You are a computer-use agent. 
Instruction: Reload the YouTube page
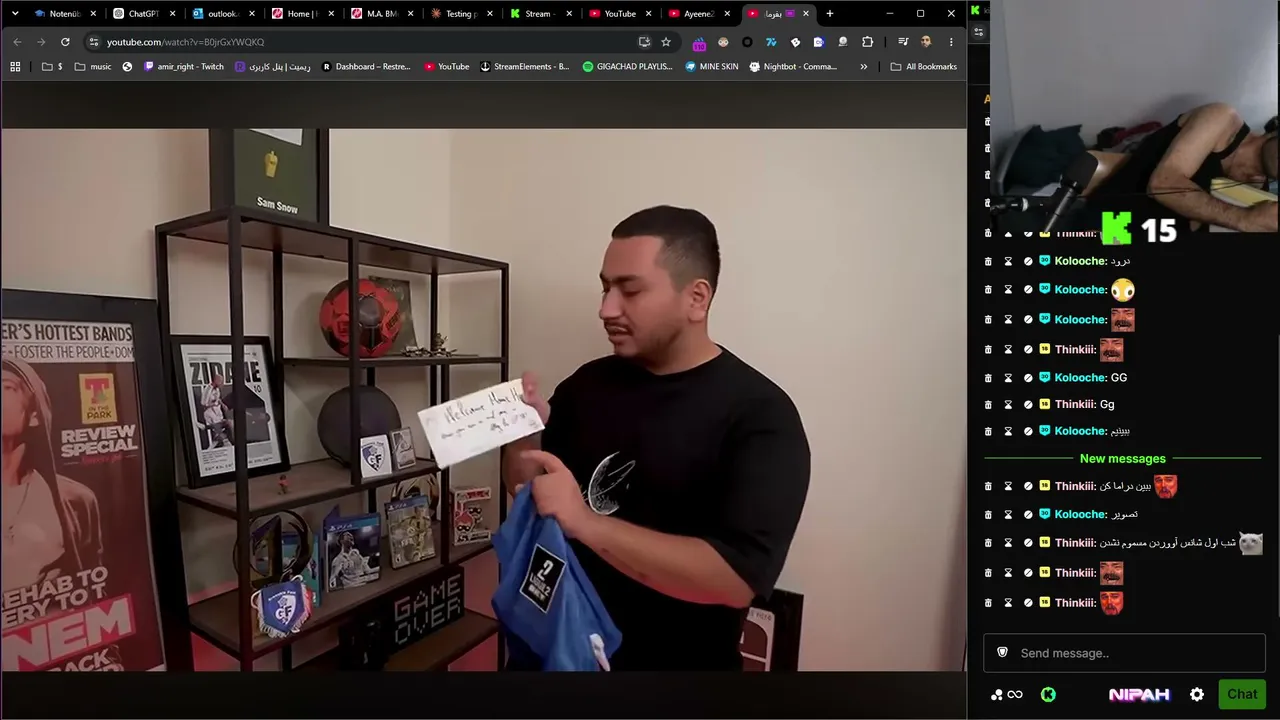point(65,42)
